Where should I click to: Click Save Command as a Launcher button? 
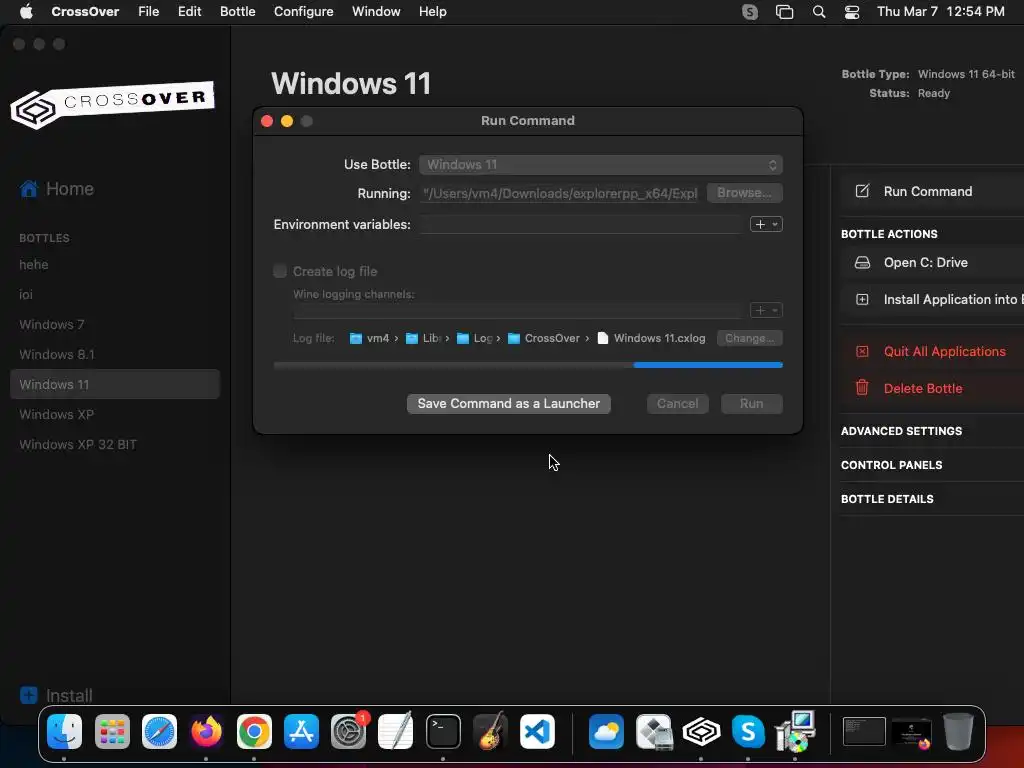pyautogui.click(x=509, y=404)
